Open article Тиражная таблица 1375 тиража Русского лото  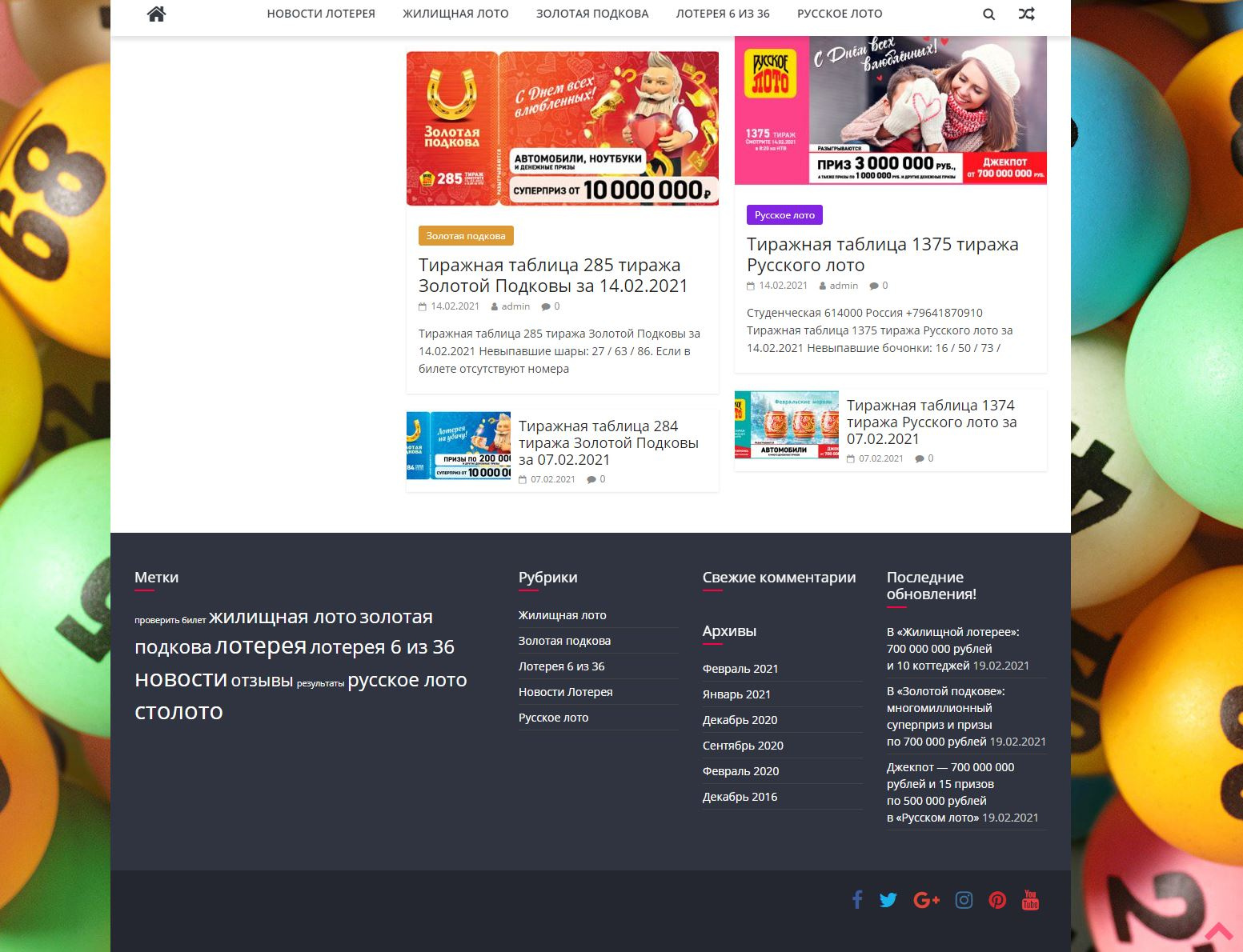coord(883,254)
